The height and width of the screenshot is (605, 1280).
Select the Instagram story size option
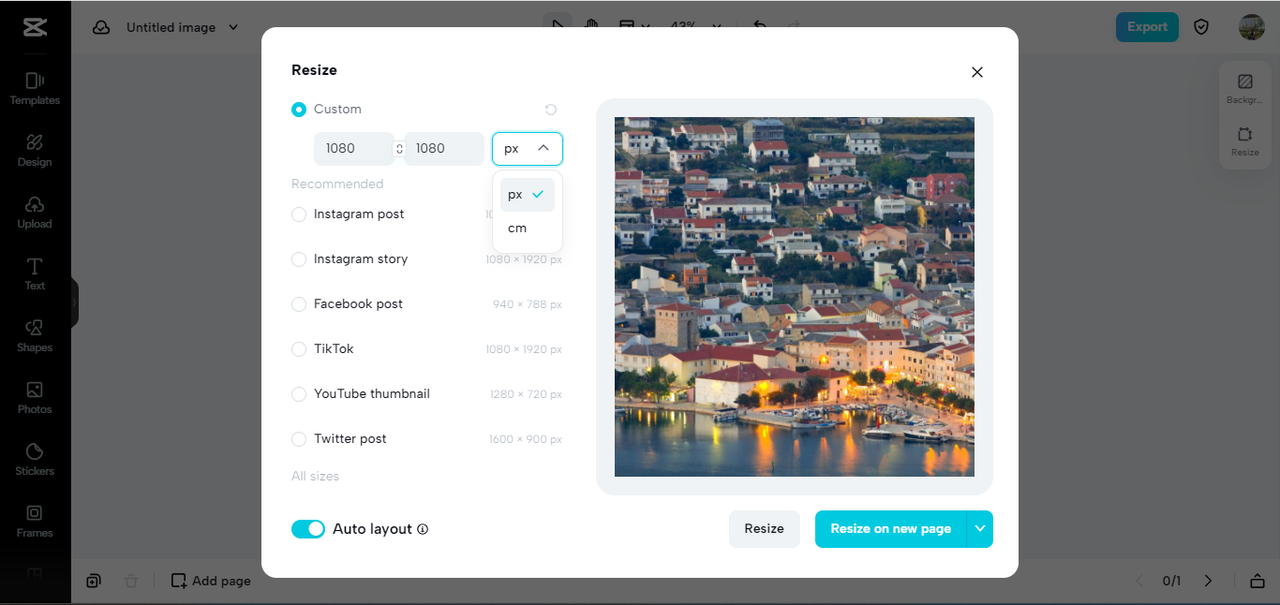point(426,259)
